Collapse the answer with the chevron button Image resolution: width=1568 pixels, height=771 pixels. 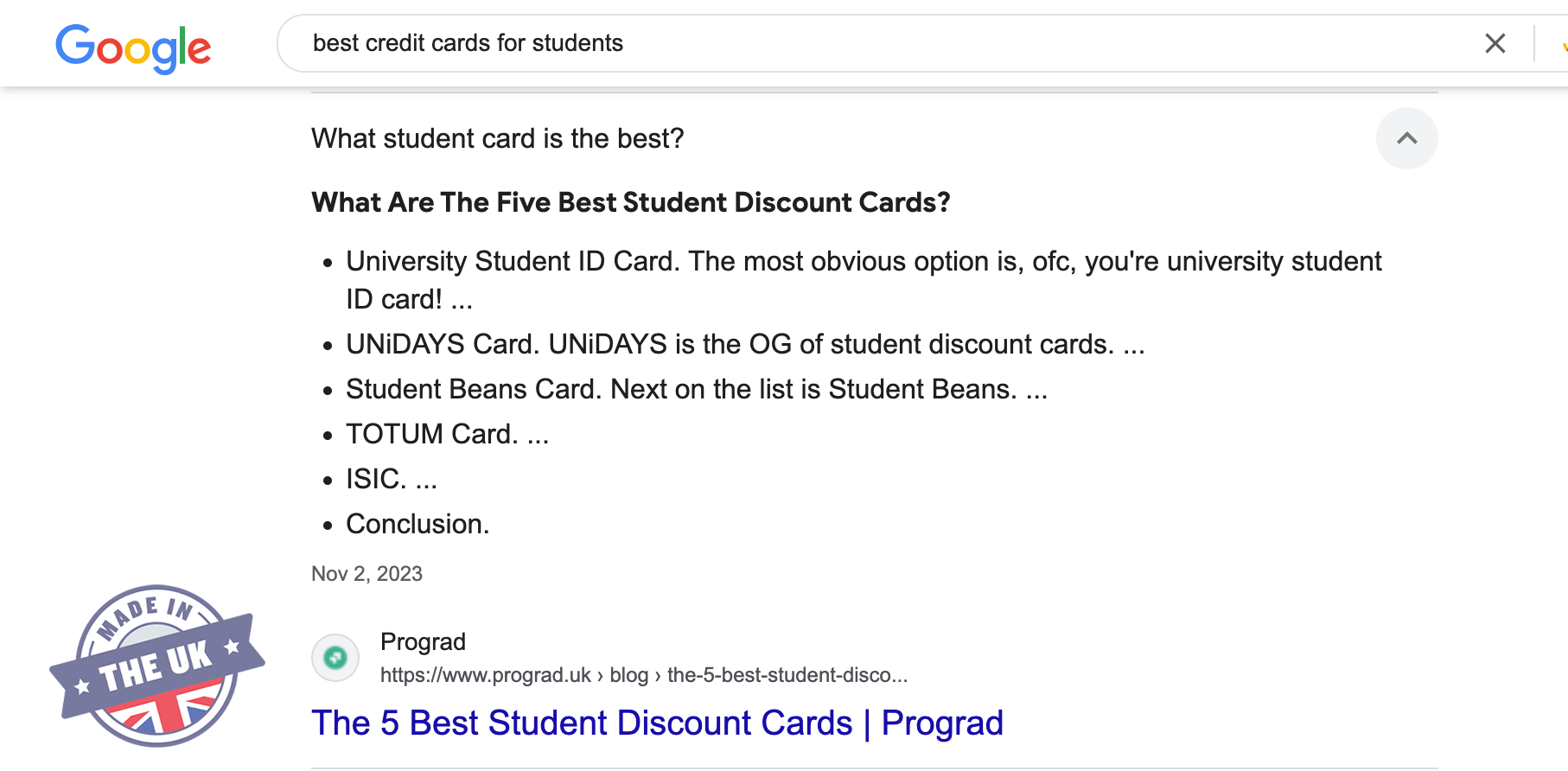1406,138
